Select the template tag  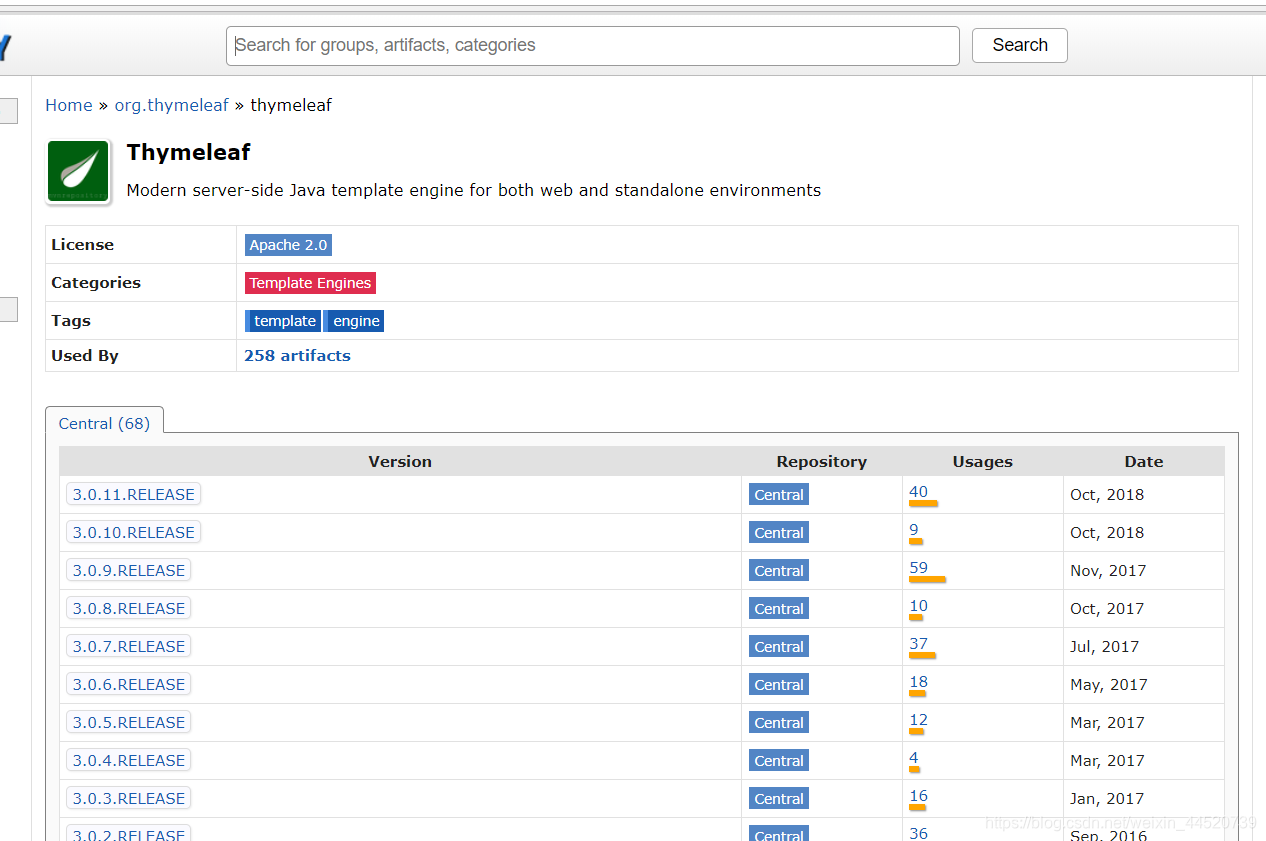pyautogui.click(x=283, y=321)
